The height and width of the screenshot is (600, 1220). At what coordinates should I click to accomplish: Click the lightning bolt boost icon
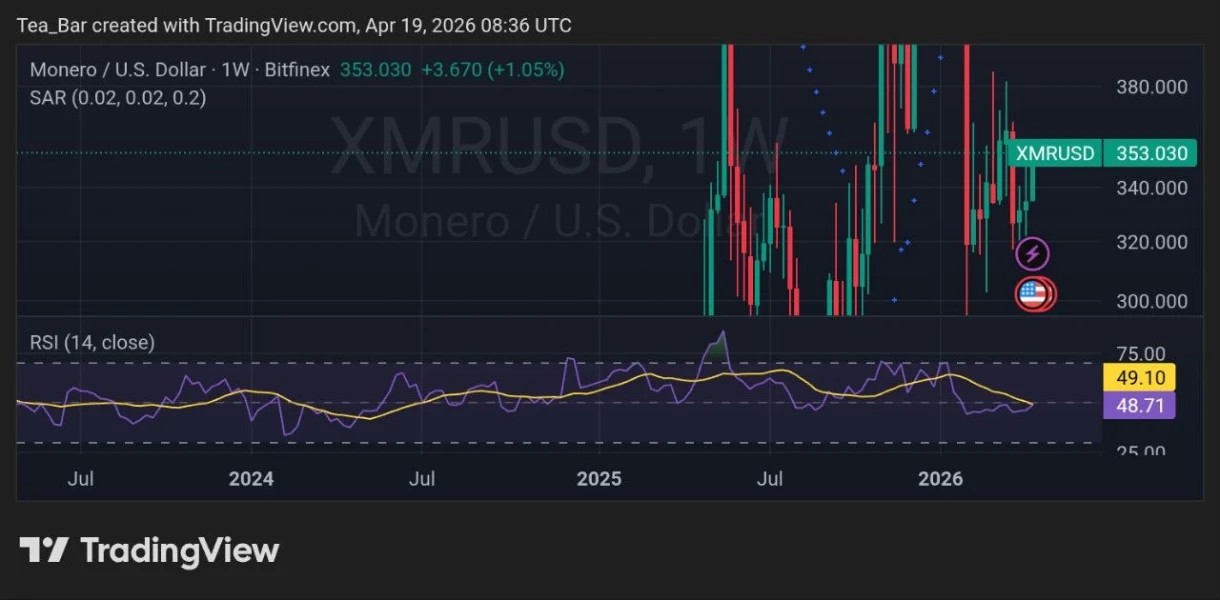coord(1033,253)
